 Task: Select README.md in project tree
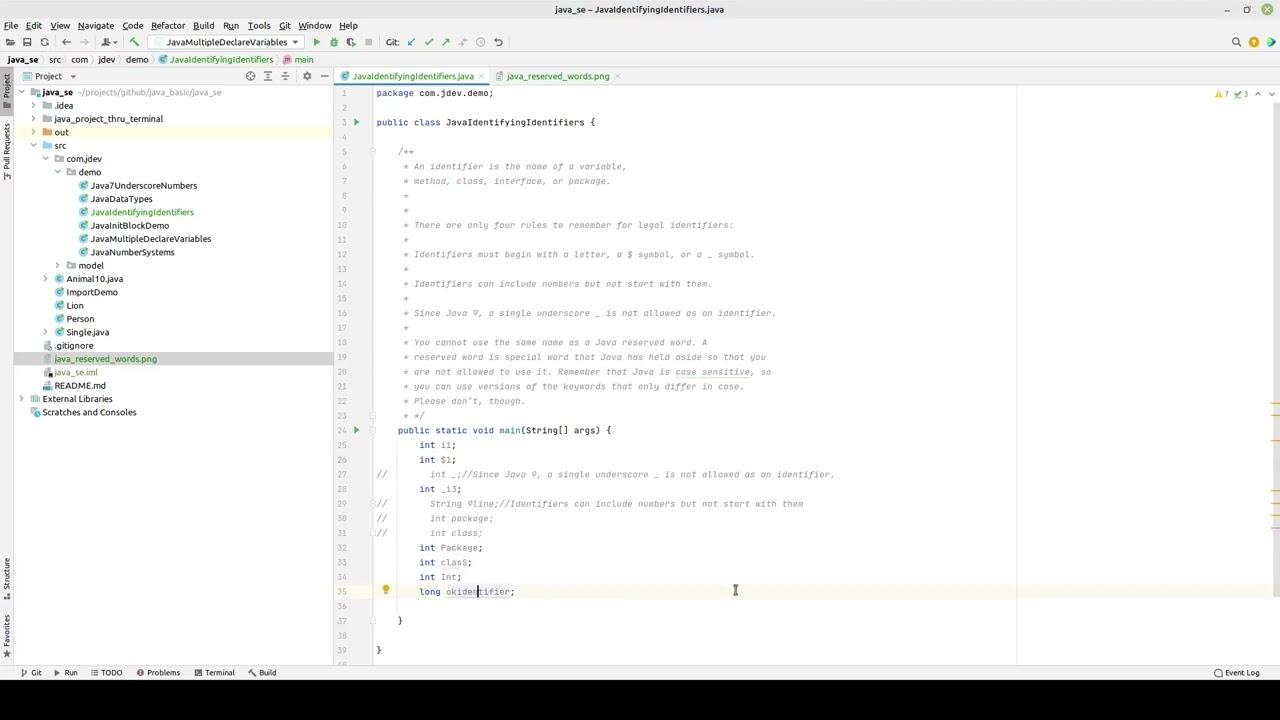click(80, 386)
